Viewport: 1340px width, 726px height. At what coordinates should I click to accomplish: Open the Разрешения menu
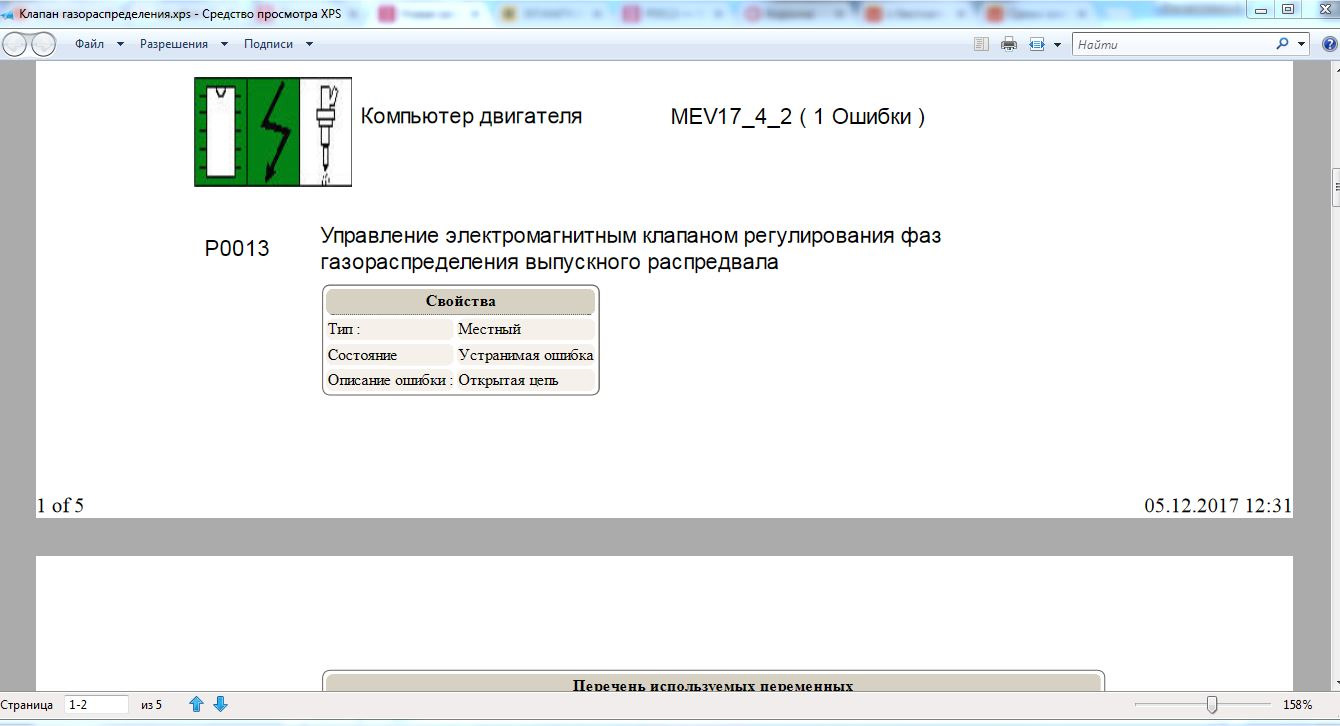(x=184, y=44)
